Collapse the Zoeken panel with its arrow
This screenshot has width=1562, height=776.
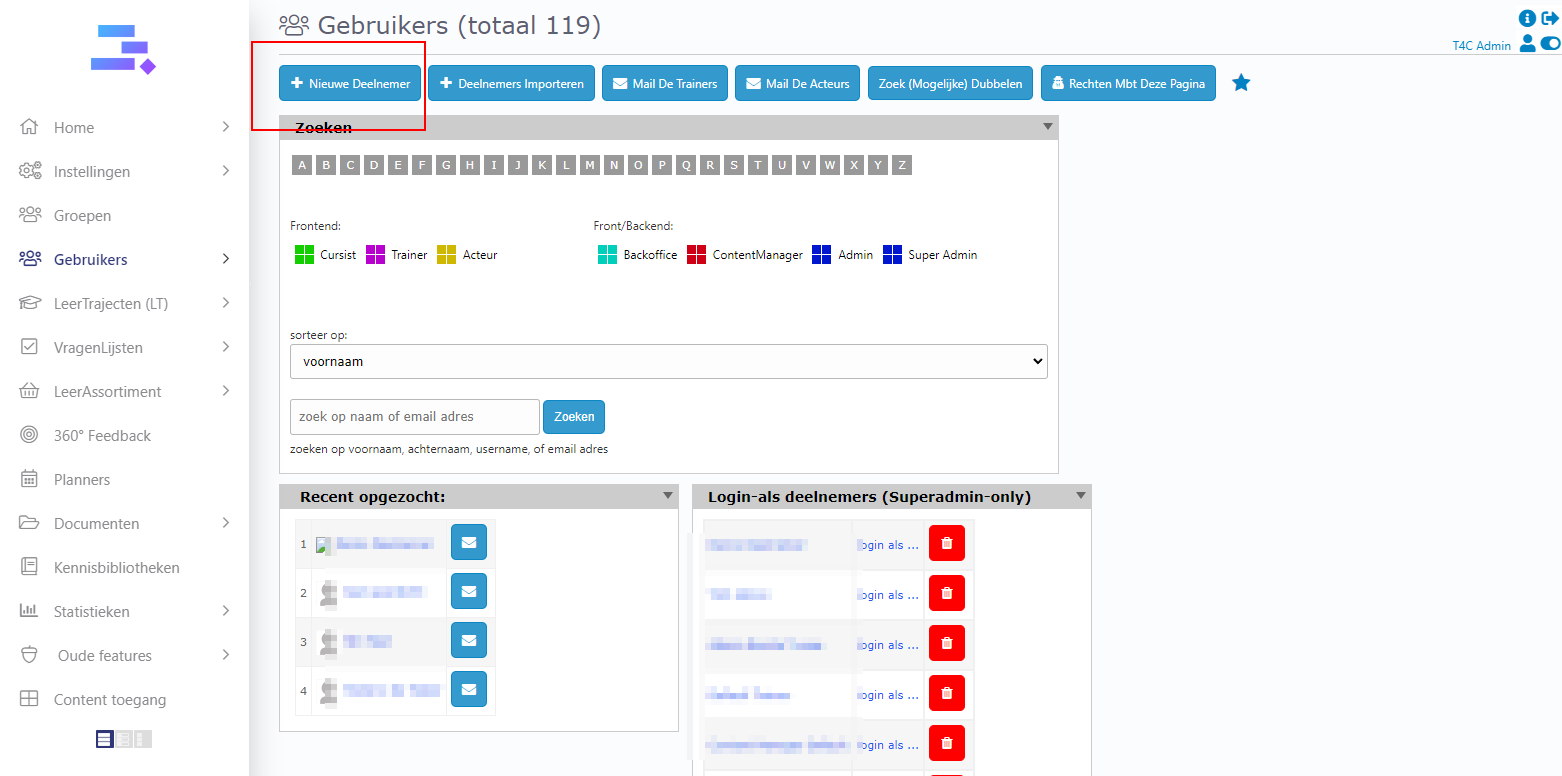pyautogui.click(x=1047, y=127)
